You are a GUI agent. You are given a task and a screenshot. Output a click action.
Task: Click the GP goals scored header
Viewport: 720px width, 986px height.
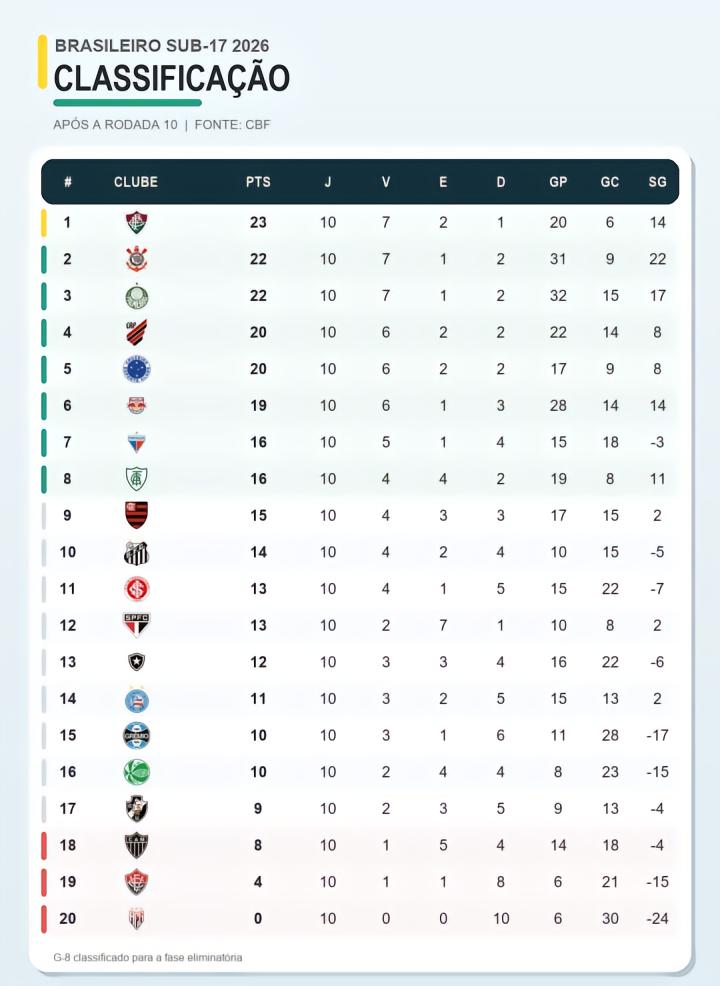(x=558, y=182)
